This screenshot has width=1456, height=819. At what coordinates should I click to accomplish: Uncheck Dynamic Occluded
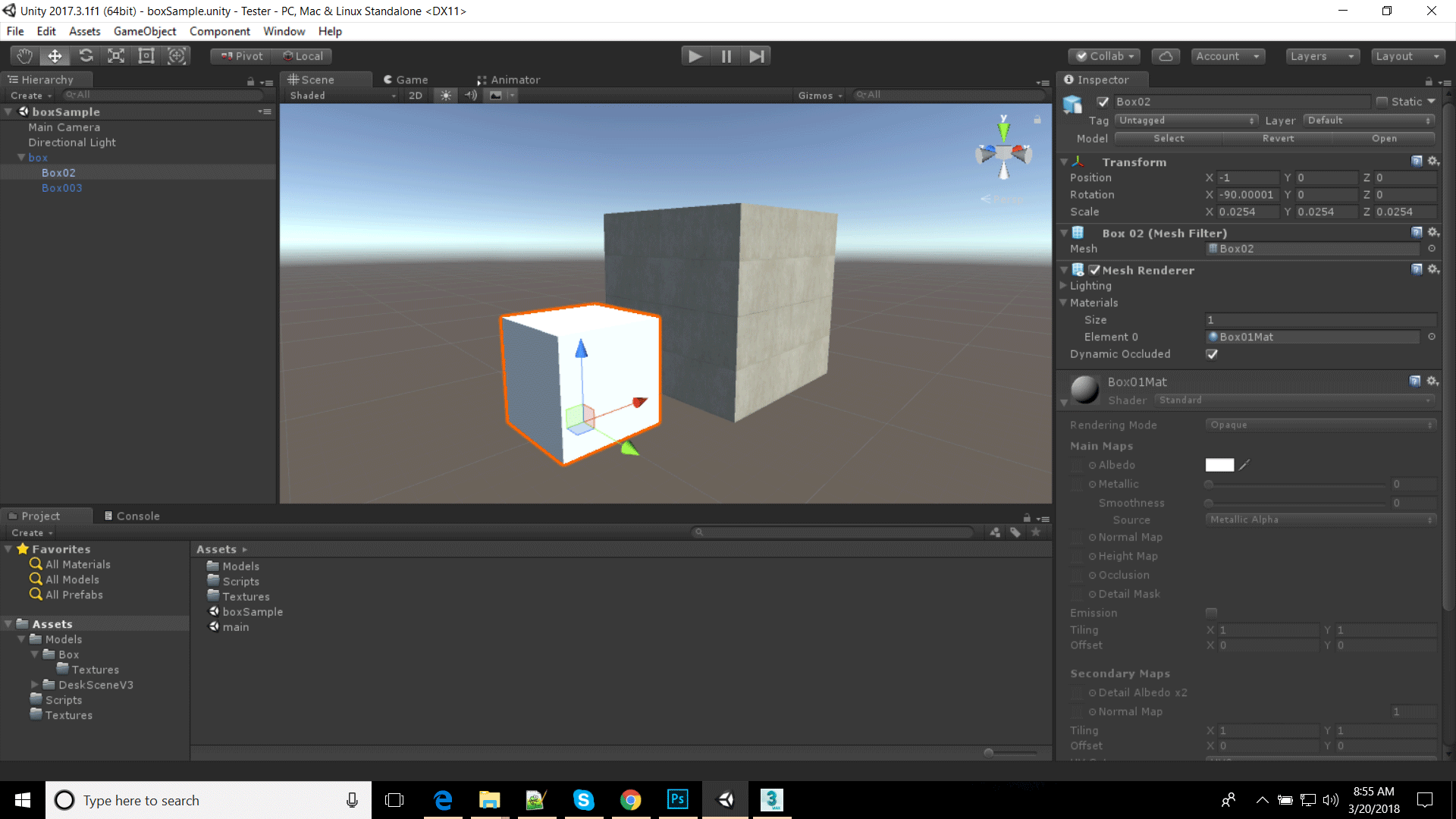[x=1212, y=354]
